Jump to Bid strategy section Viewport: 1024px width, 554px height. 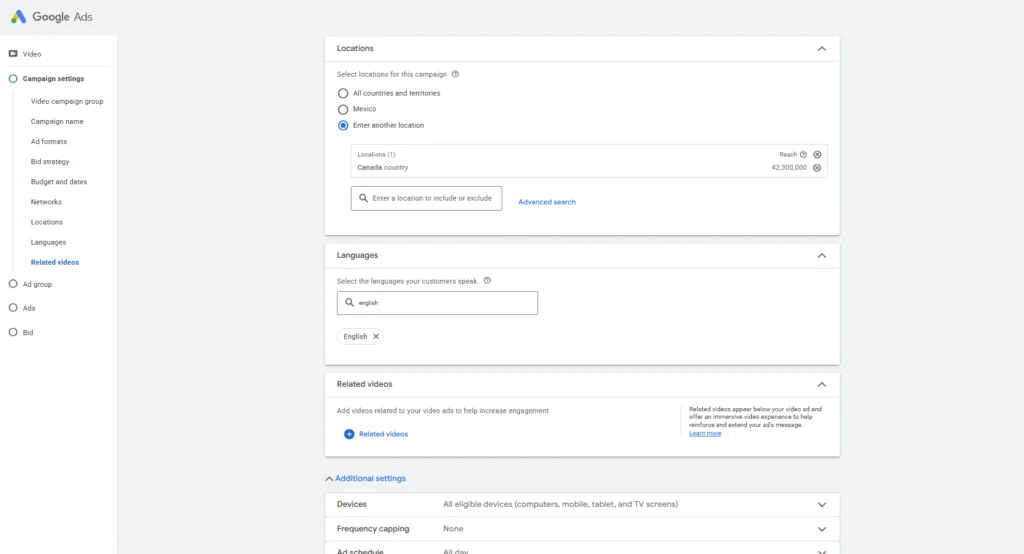pos(50,161)
